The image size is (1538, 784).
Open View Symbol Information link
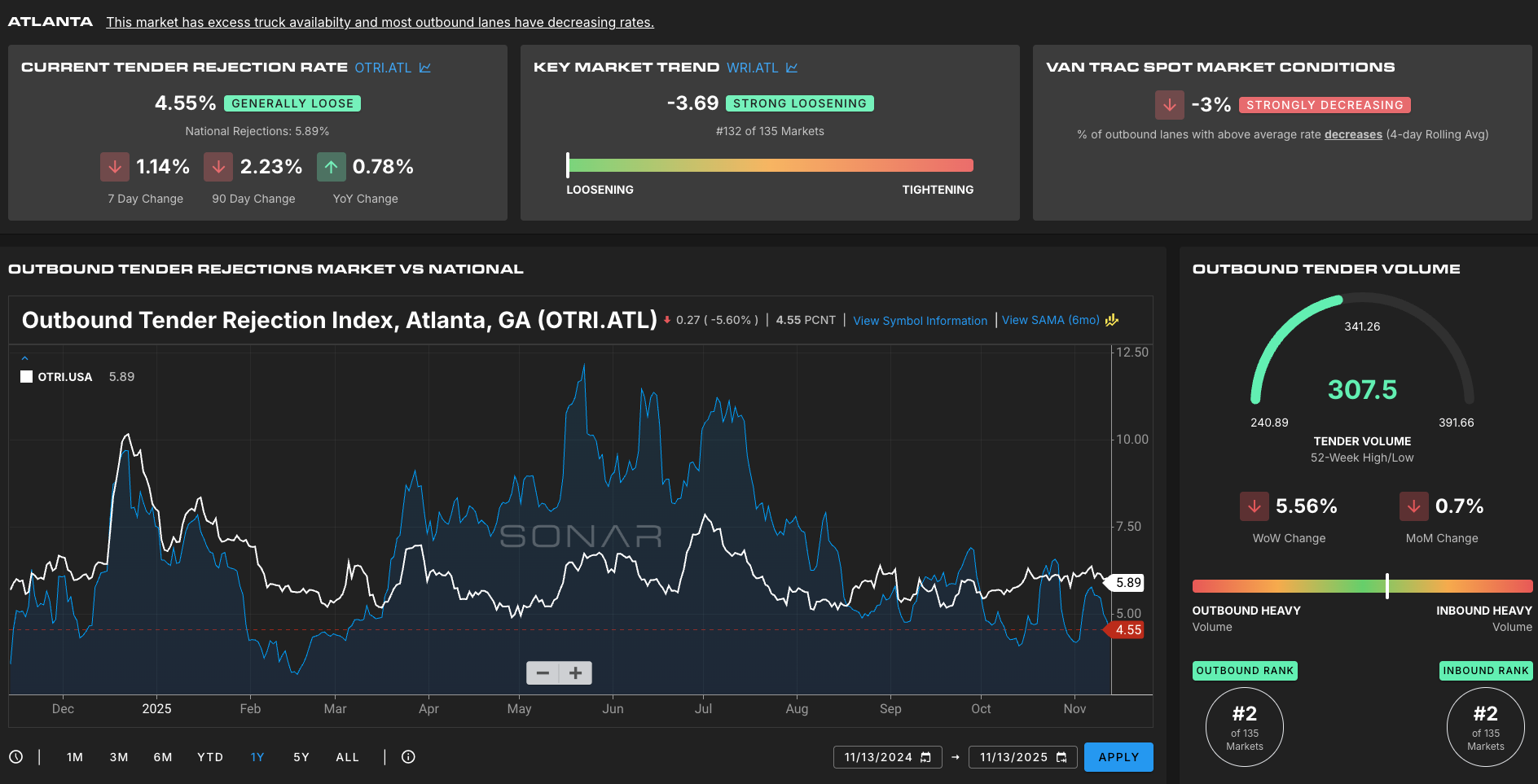tap(920, 321)
